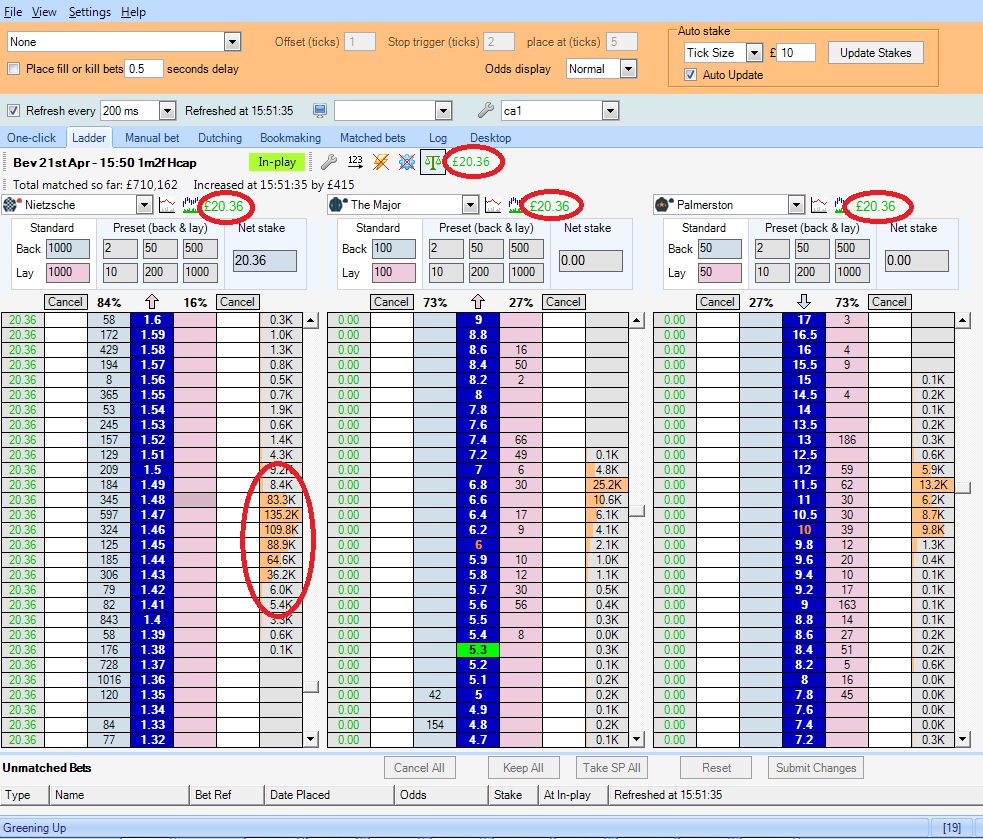The width and height of the screenshot is (983, 839).
Task: Open the Settings menu
Action: coord(90,12)
